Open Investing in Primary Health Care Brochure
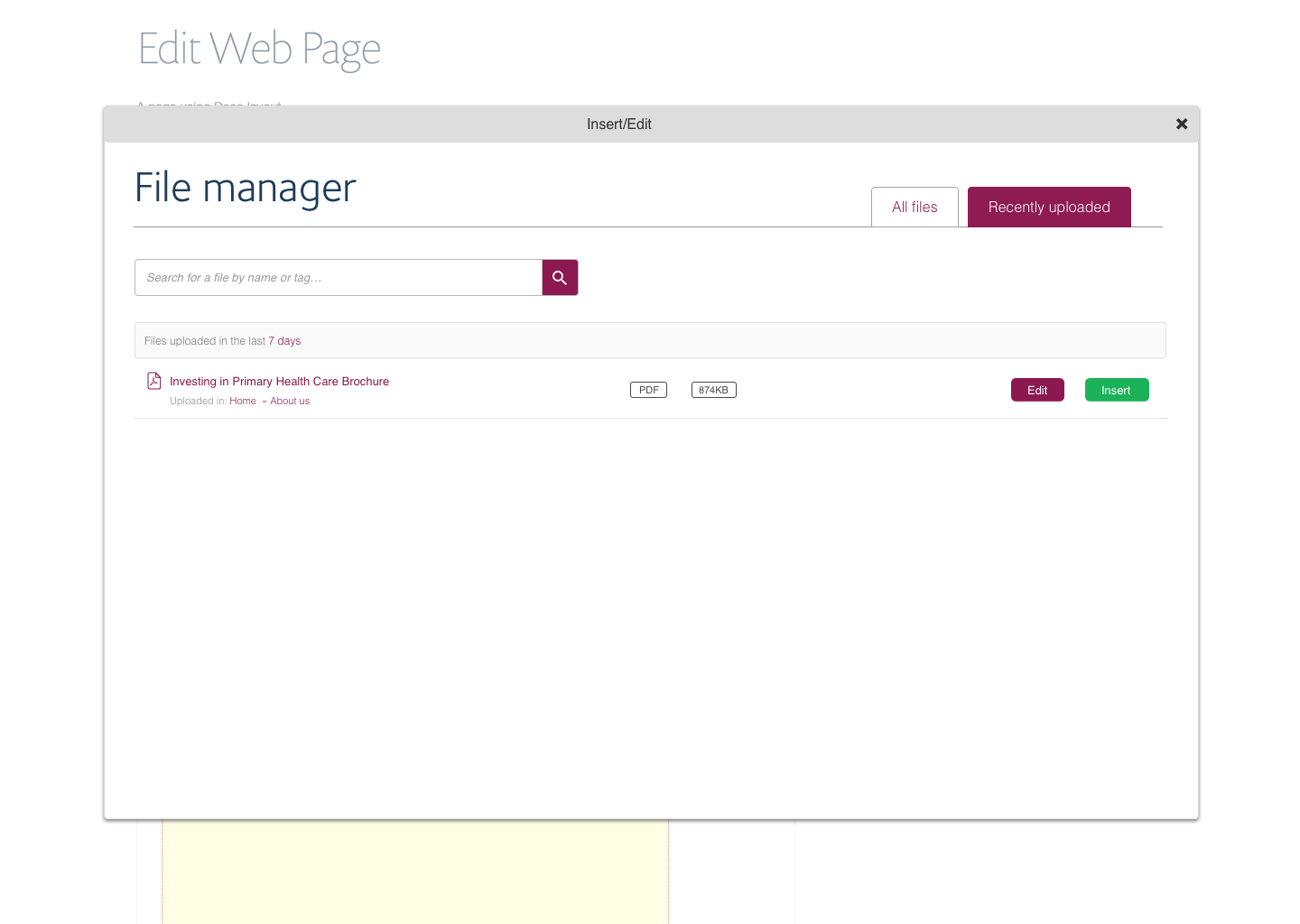This screenshot has width=1300, height=924. point(279,382)
